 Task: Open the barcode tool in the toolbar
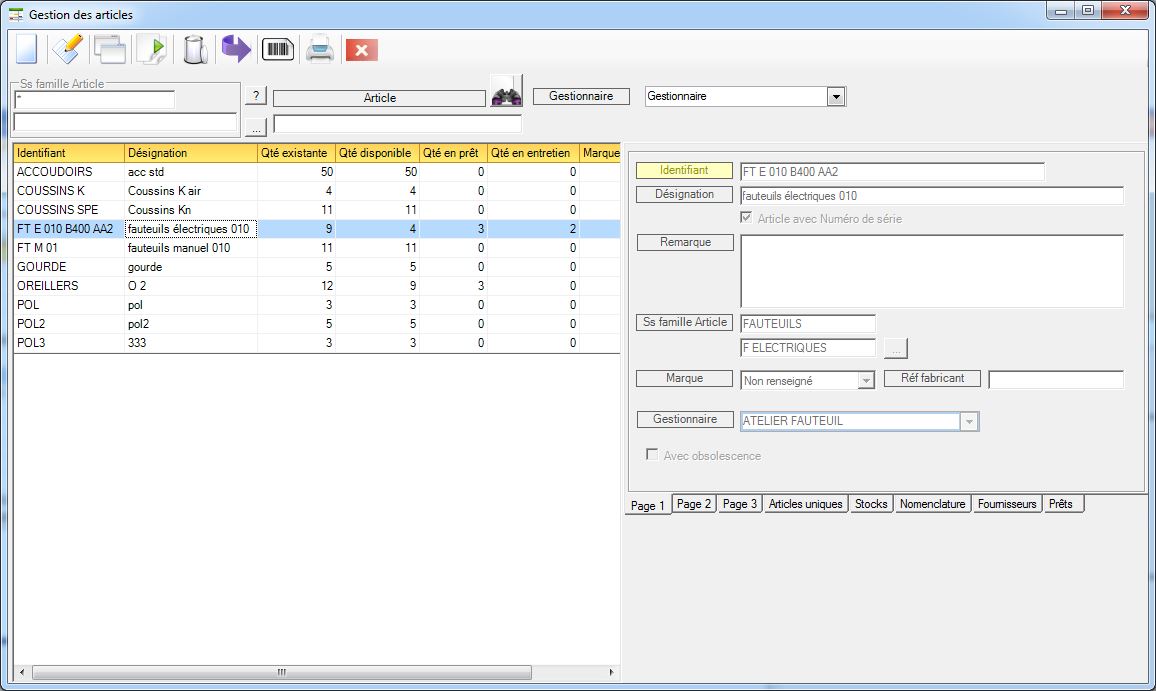278,49
